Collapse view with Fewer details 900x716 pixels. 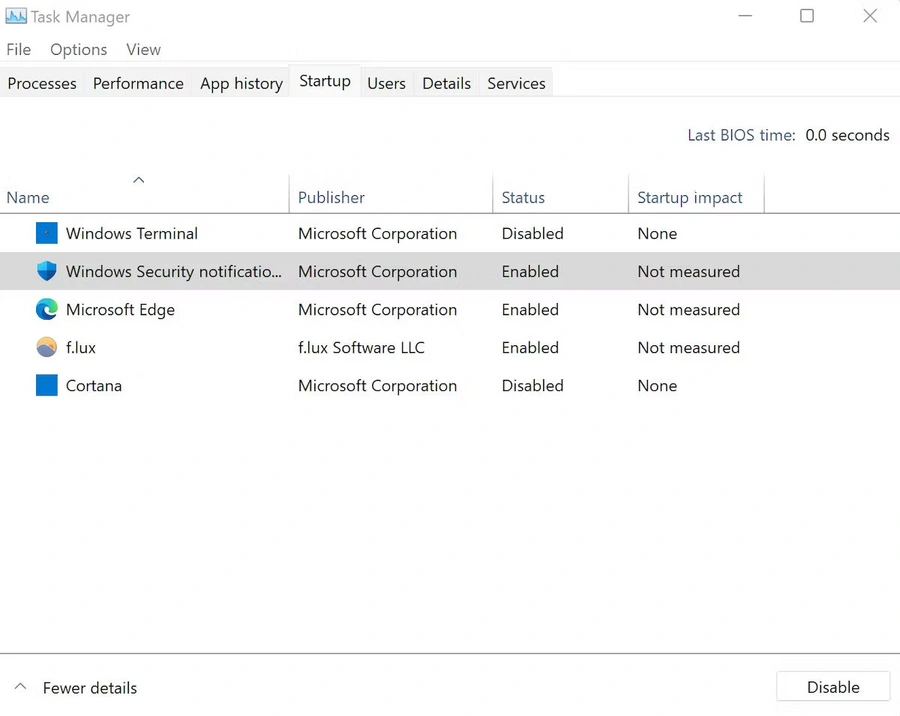[75, 687]
